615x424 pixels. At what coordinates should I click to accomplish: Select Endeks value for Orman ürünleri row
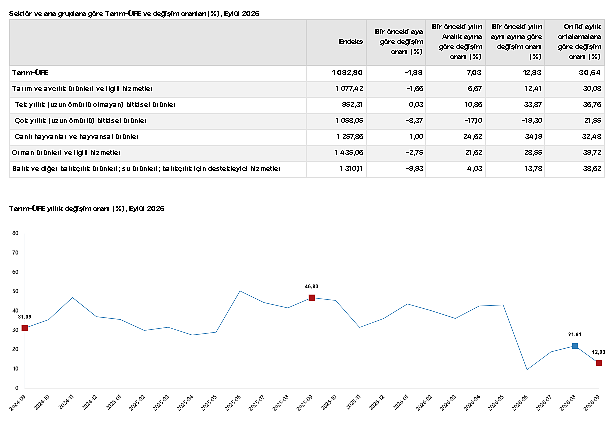pos(349,153)
